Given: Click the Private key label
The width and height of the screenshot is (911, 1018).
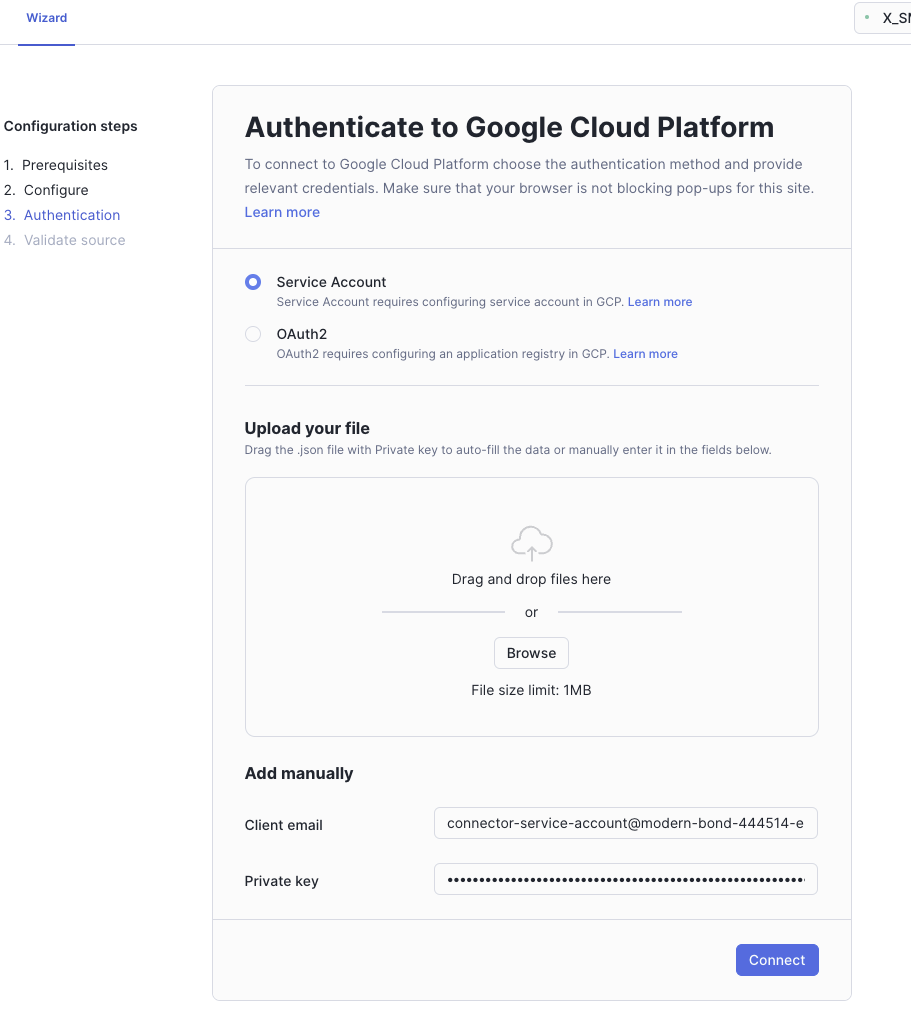Looking at the screenshot, I should (281, 881).
